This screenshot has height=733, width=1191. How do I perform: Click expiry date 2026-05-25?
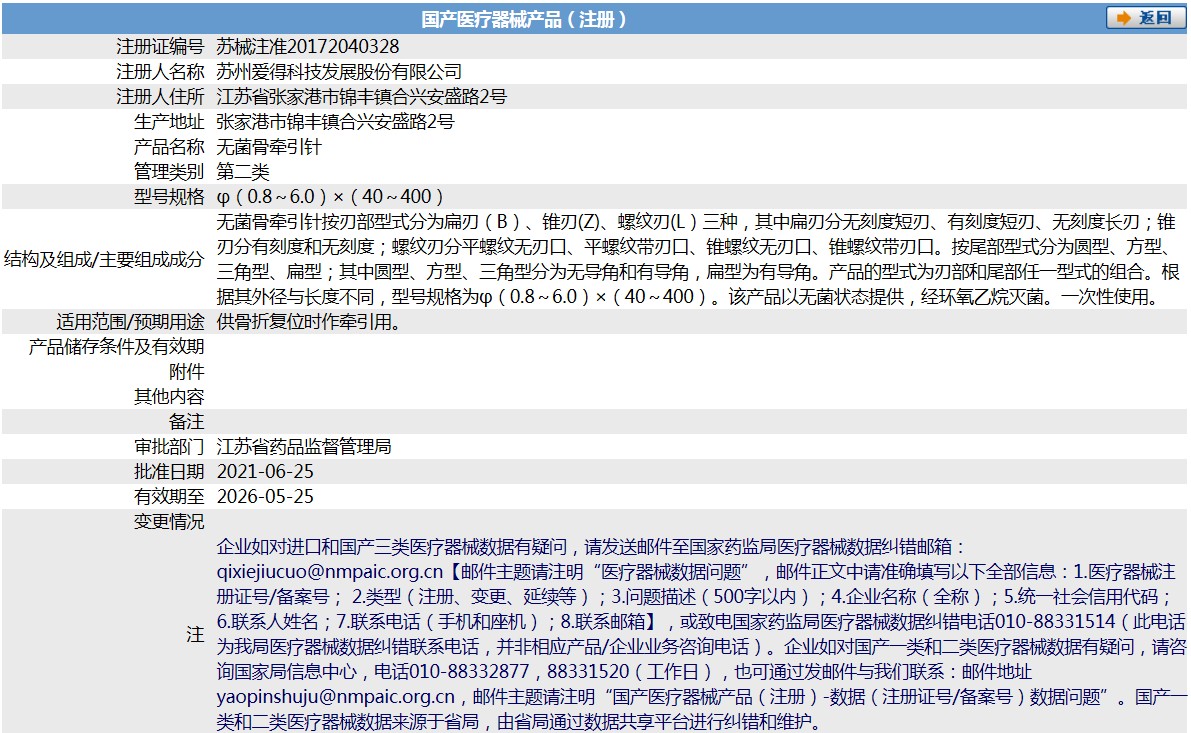(265, 497)
